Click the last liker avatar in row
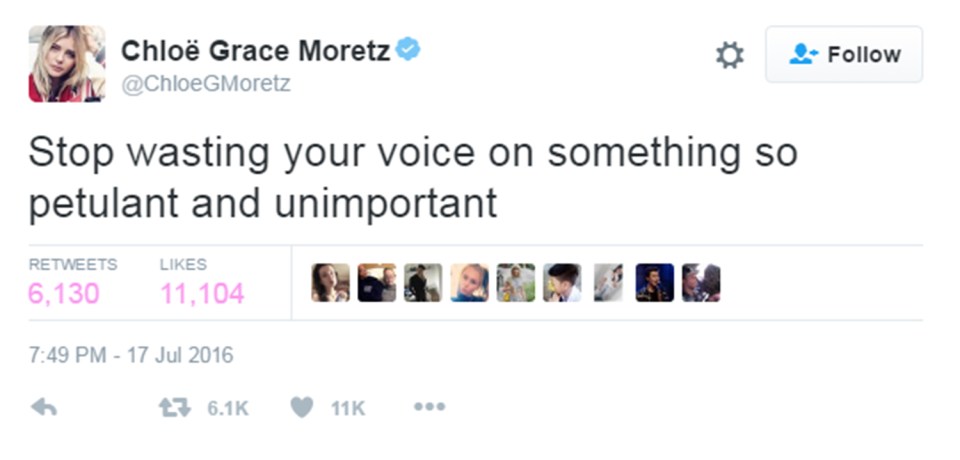Image resolution: width=960 pixels, height=460 pixels. (701, 283)
